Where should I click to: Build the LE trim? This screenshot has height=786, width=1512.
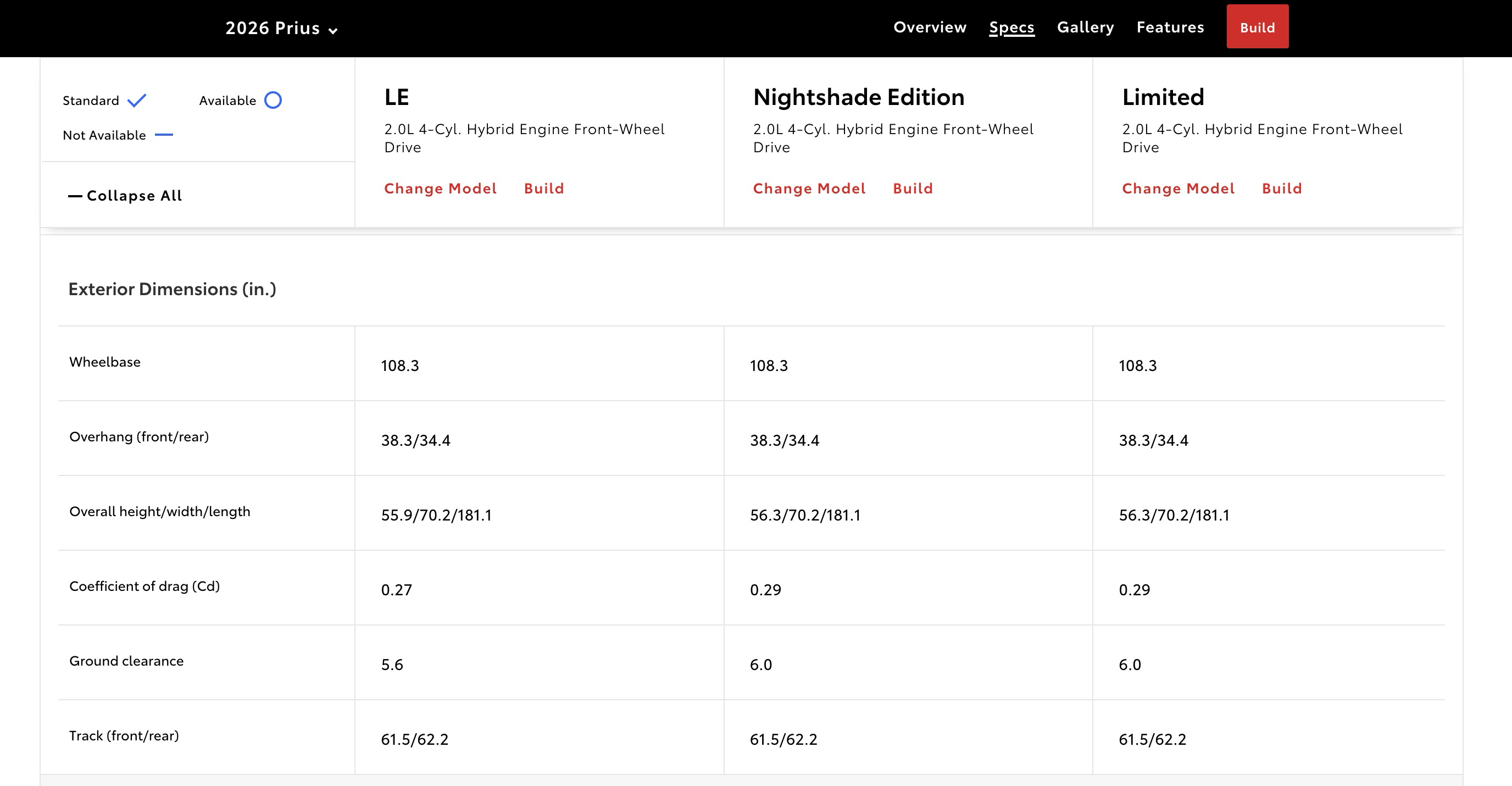click(543, 189)
